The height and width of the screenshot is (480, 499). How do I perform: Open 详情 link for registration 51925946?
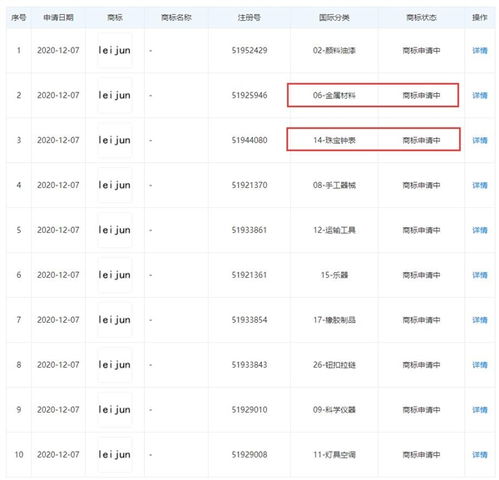(480, 96)
